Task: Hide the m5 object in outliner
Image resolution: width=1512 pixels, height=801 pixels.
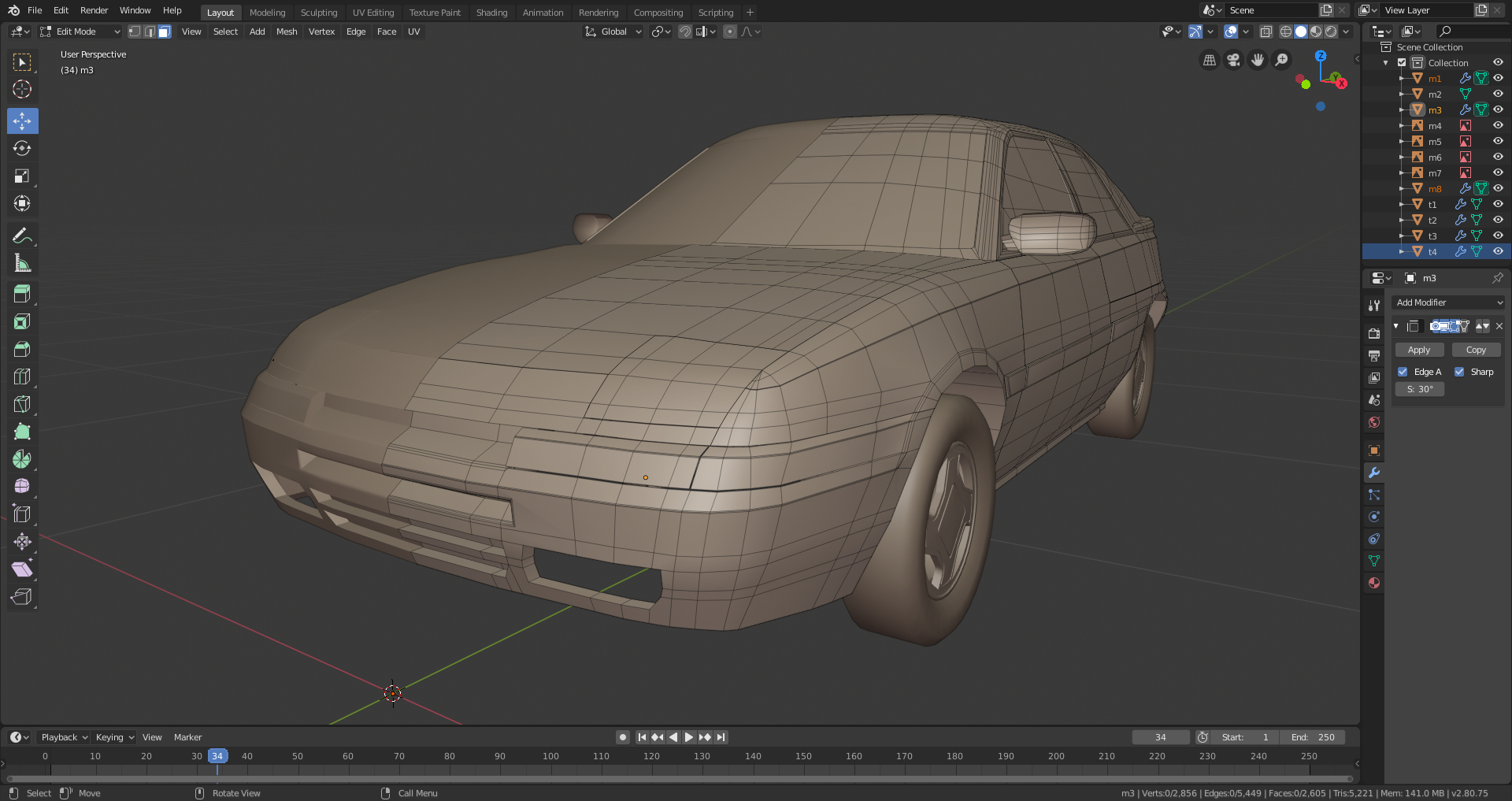Action: pyautogui.click(x=1498, y=142)
